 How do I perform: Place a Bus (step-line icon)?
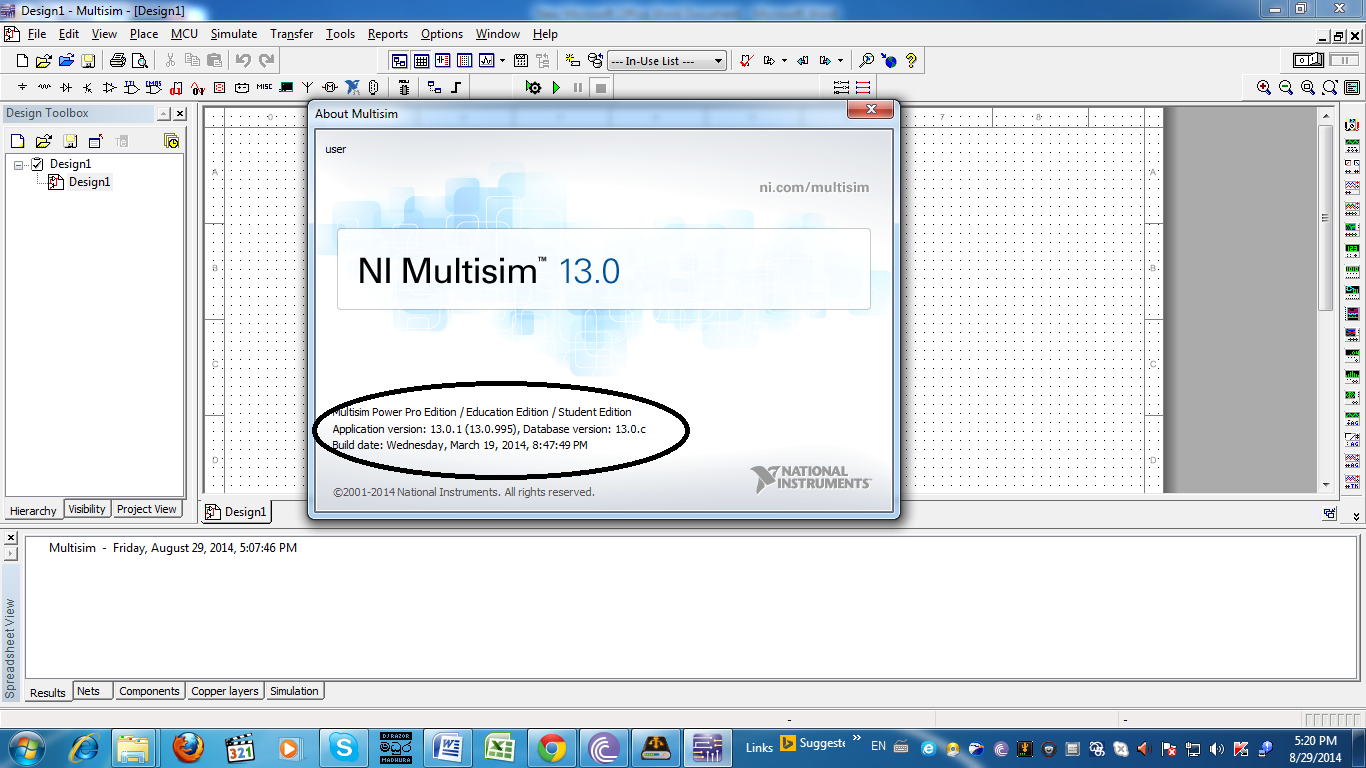[456, 88]
